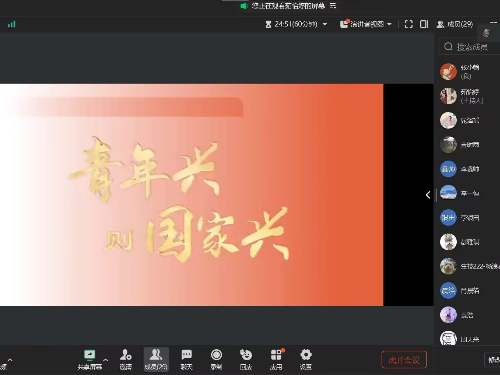
Task: Enter fullscreen mode with the brackets icon
Action: (x=409, y=24)
